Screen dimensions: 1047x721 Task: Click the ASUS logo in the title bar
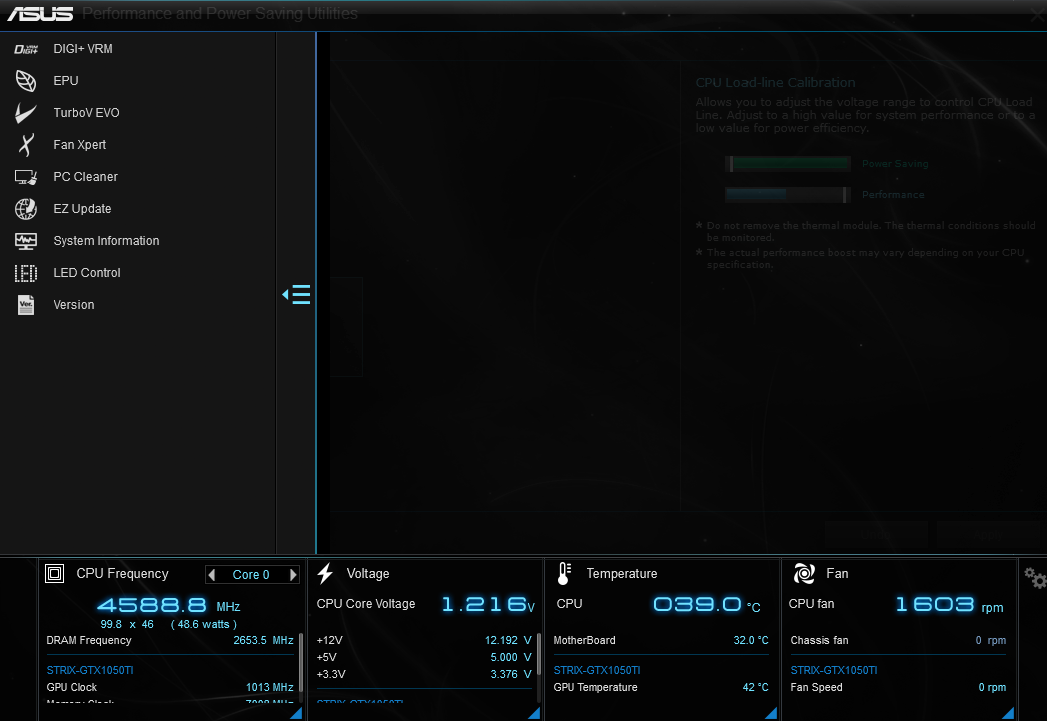click(x=40, y=13)
